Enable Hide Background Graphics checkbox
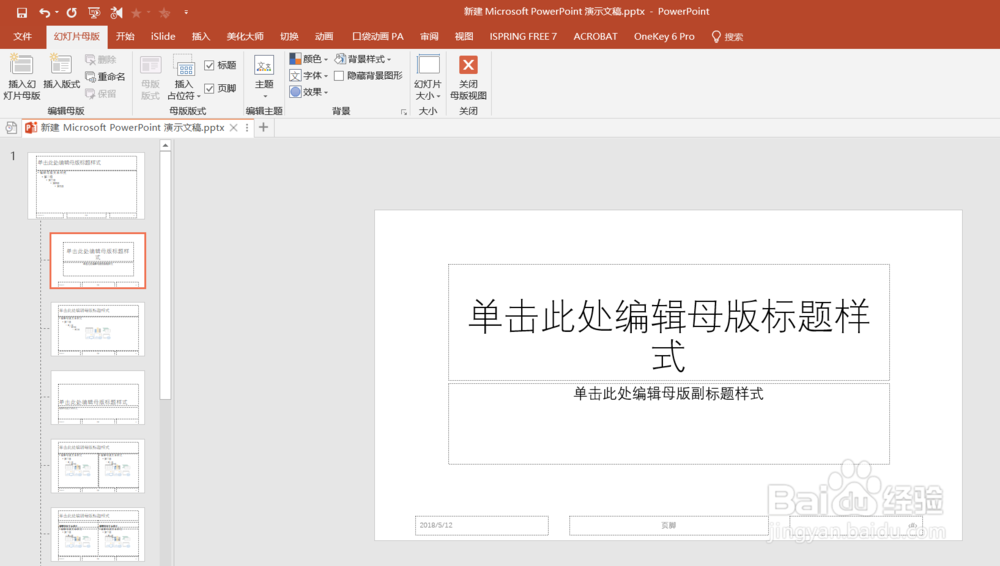Screen dimensions: 1000x566 [x=339, y=75]
